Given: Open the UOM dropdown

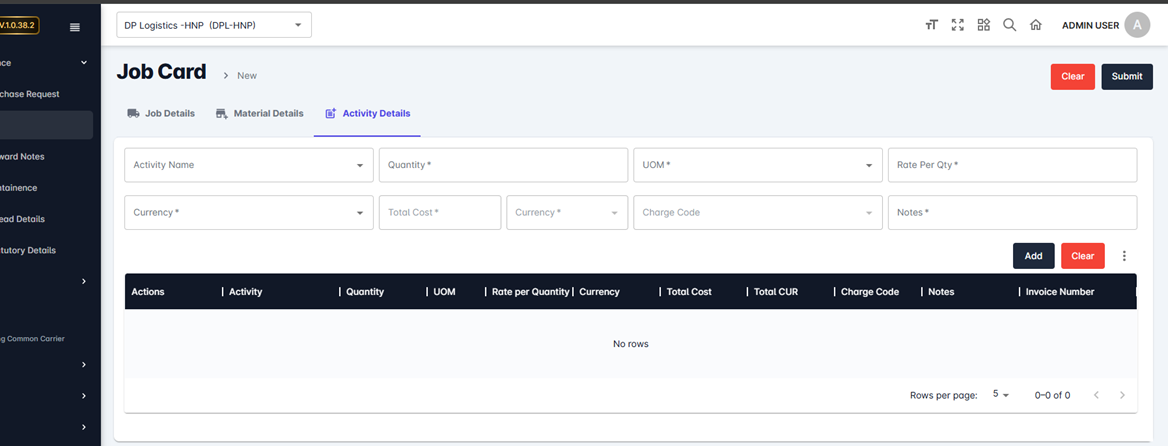Looking at the screenshot, I should 757,165.
